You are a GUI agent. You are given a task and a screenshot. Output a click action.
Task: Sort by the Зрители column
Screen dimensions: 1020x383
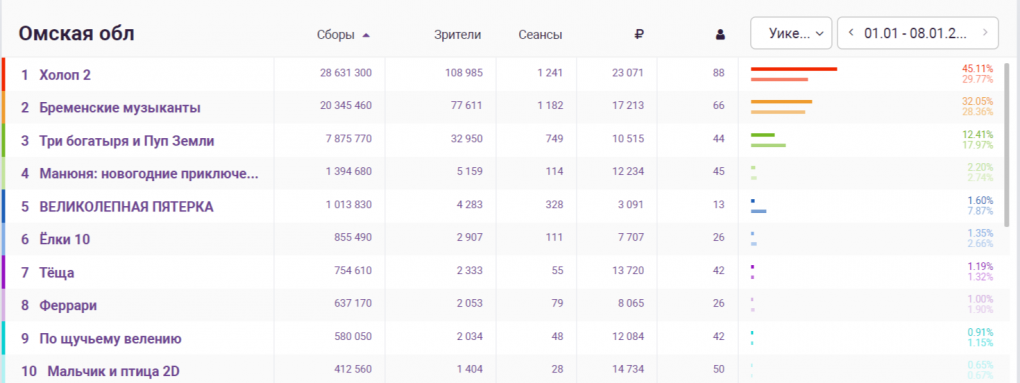click(x=457, y=35)
